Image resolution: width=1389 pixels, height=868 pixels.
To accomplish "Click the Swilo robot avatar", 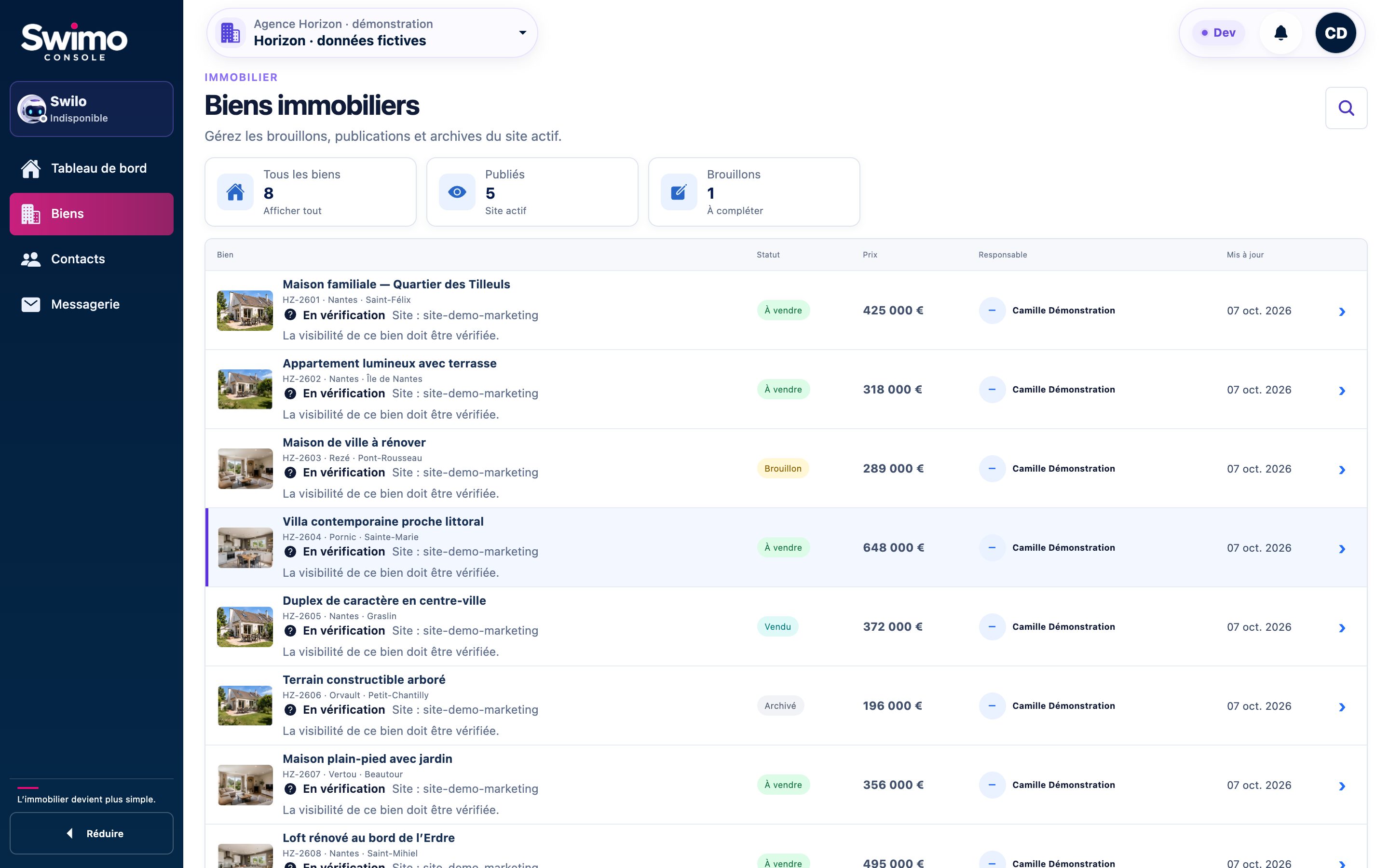I will pyautogui.click(x=32, y=109).
